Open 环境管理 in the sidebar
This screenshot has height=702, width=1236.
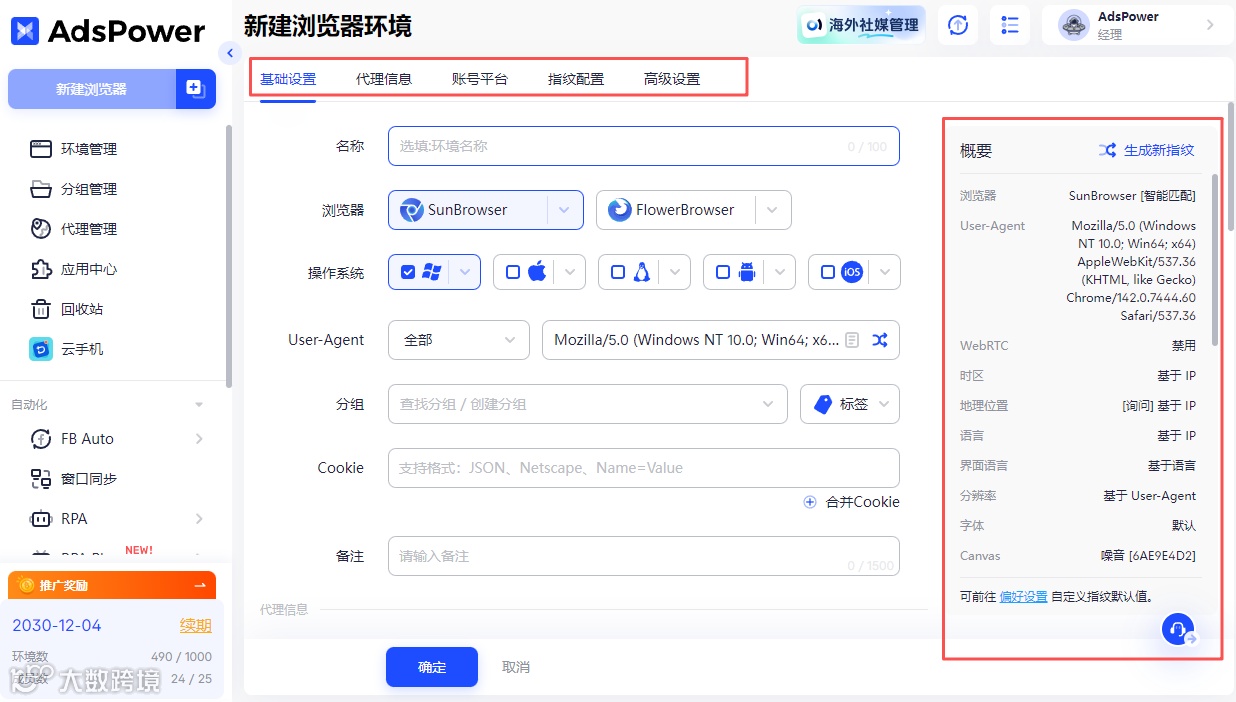(88, 149)
